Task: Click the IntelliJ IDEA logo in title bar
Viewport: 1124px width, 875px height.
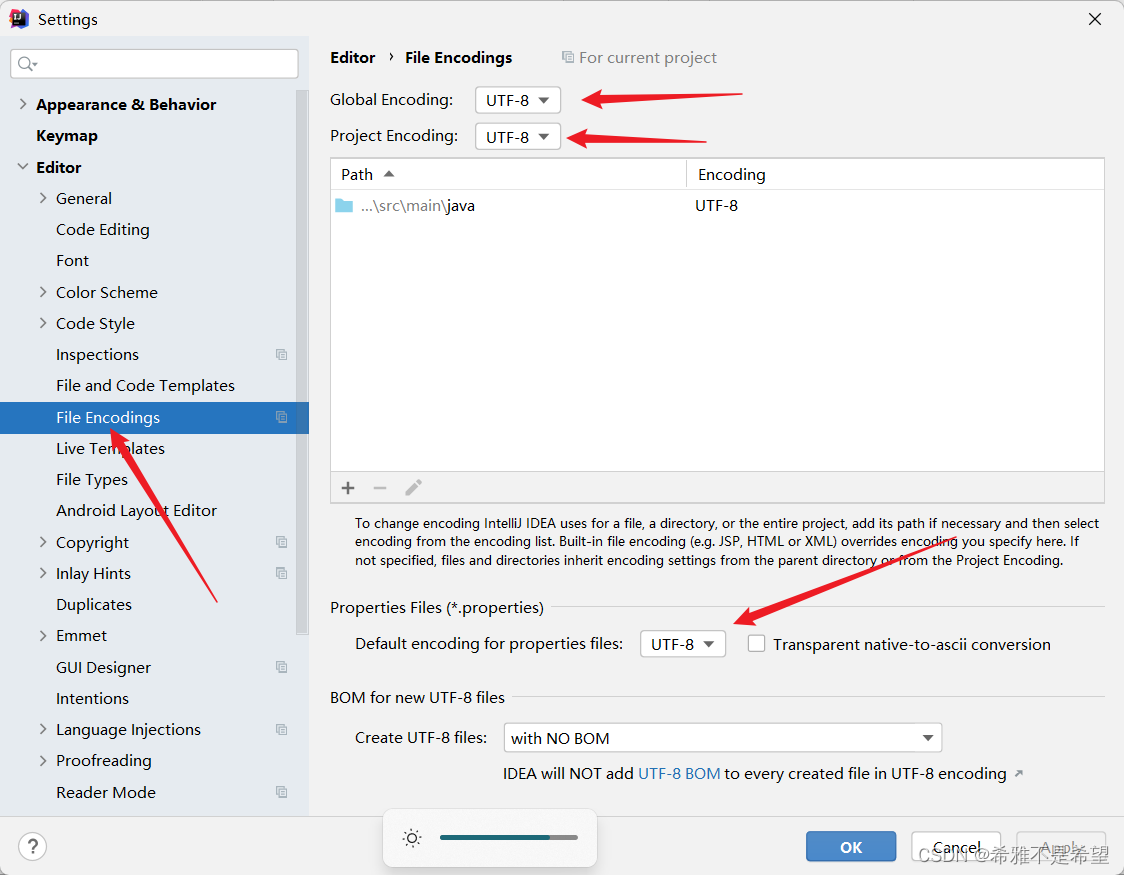Action: tap(19, 19)
